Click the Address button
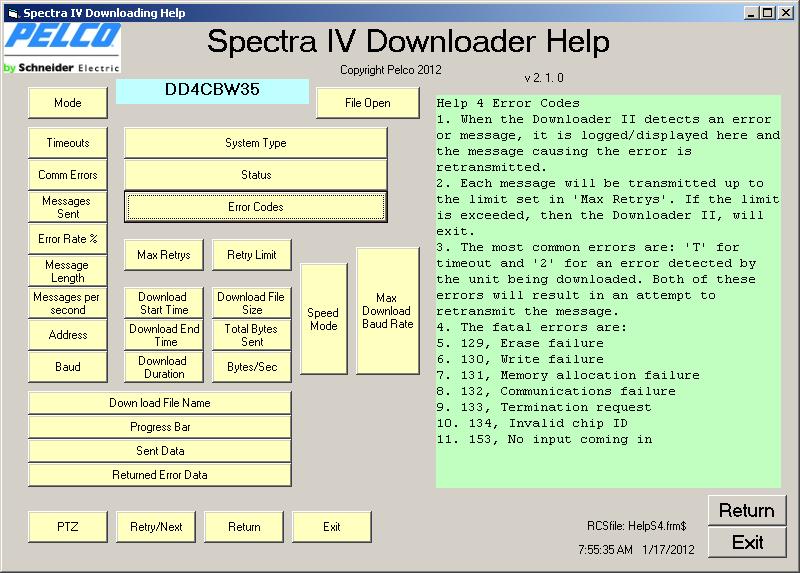 tap(68, 335)
